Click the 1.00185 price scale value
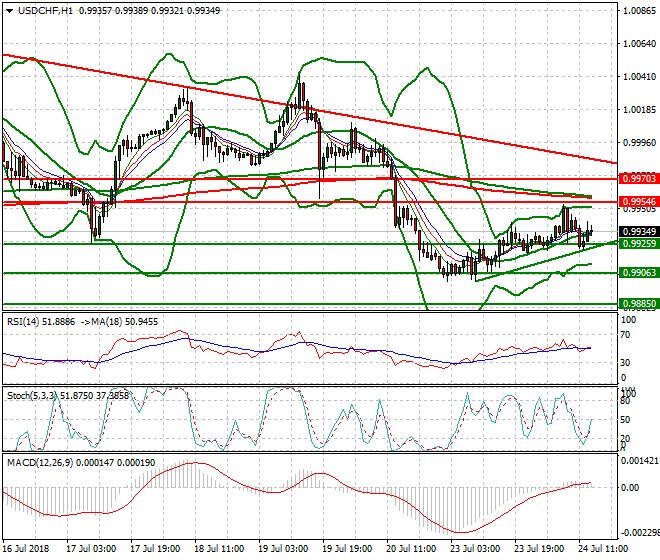 (639, 110)
